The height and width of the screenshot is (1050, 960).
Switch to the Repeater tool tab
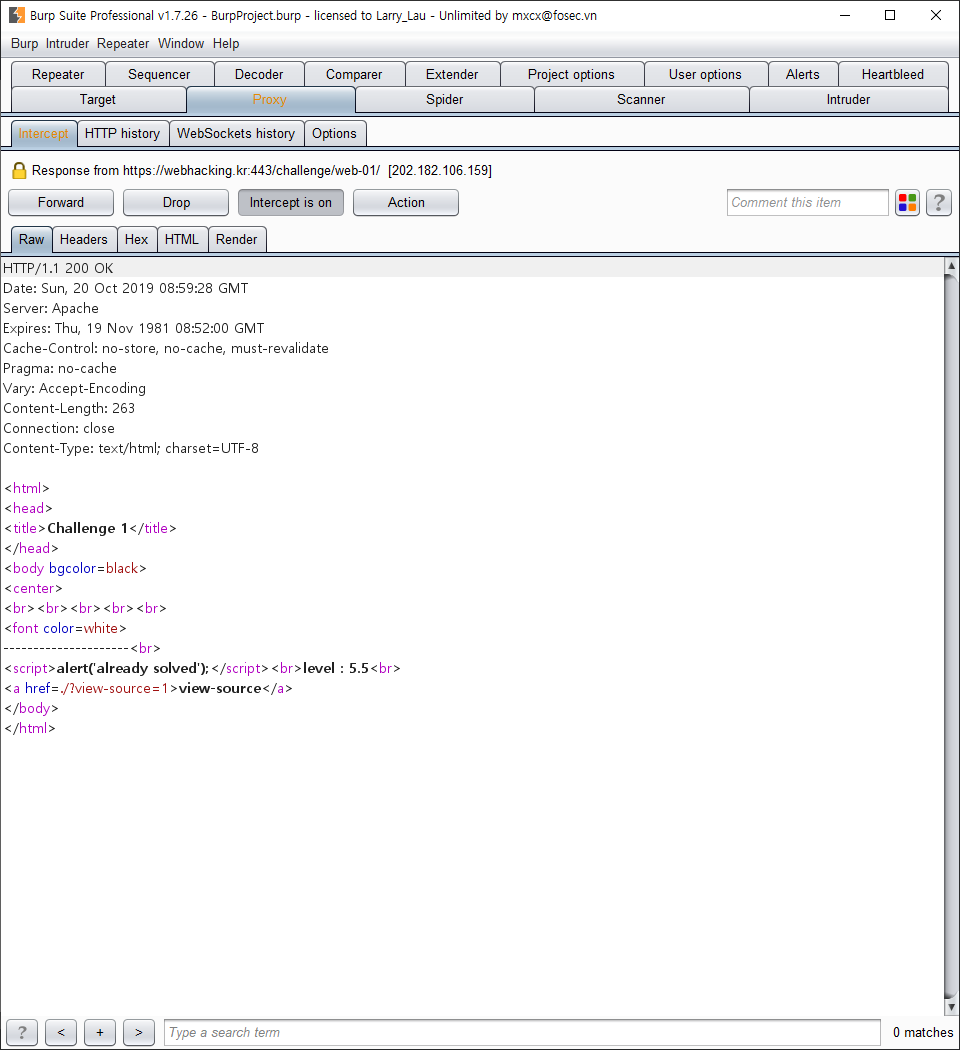(x=58, y=74)
